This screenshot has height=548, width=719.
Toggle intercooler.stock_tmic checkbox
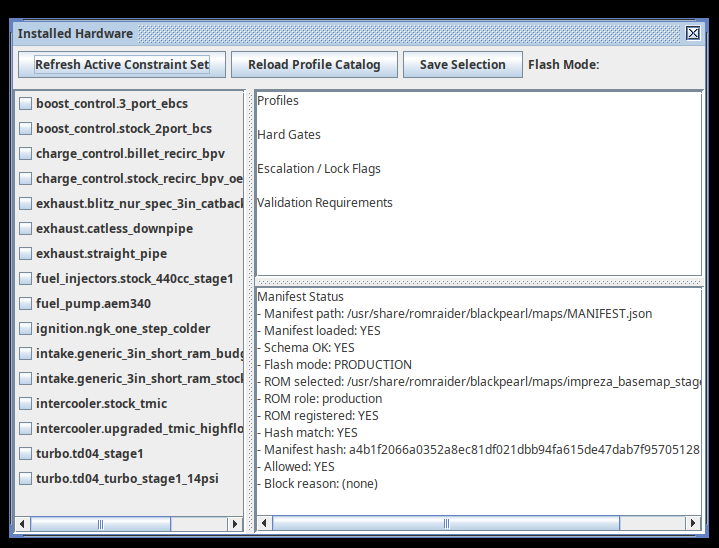point(26,404)
